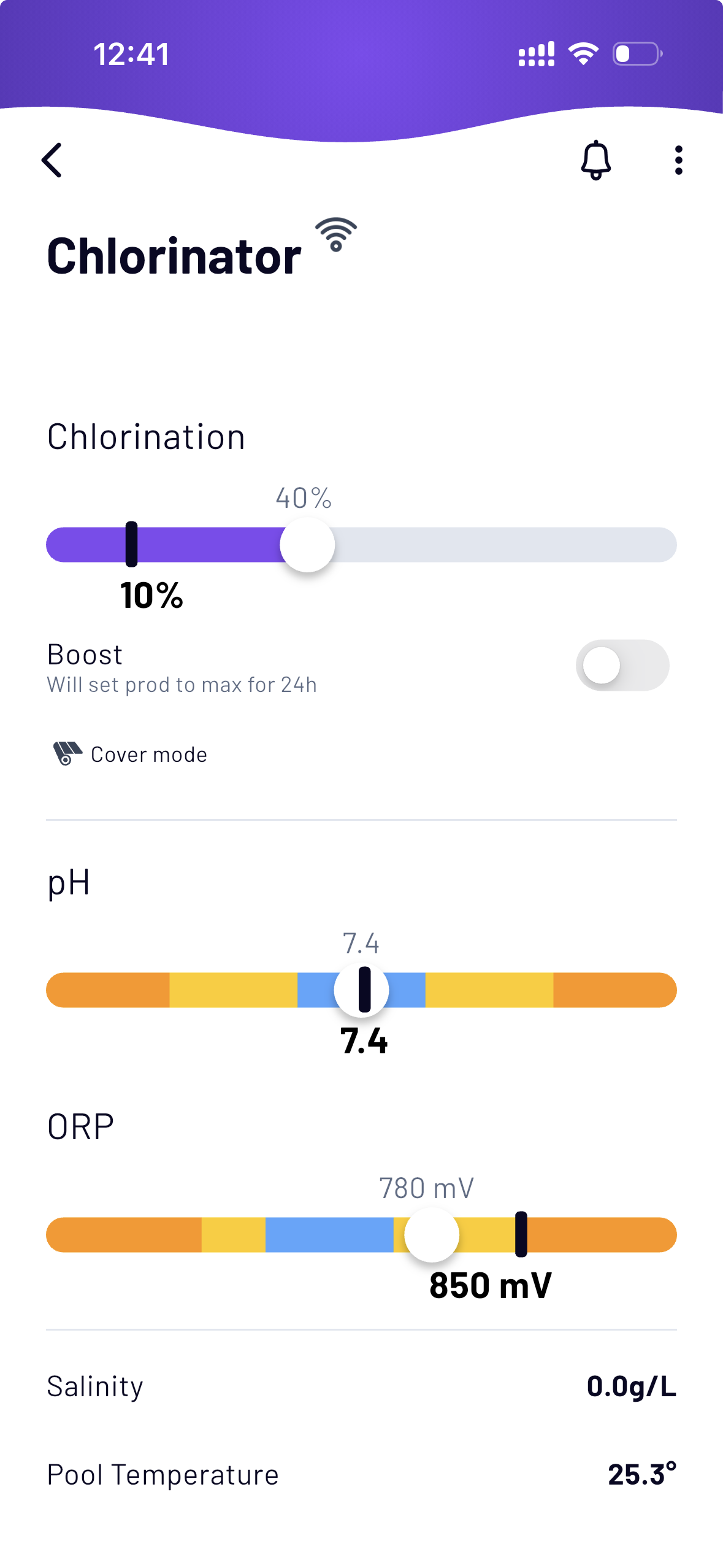Viewport: 723px width, 1568px height.
Task: Tap the Salinity row value 0.0g/L
Action: point(631,1386)
